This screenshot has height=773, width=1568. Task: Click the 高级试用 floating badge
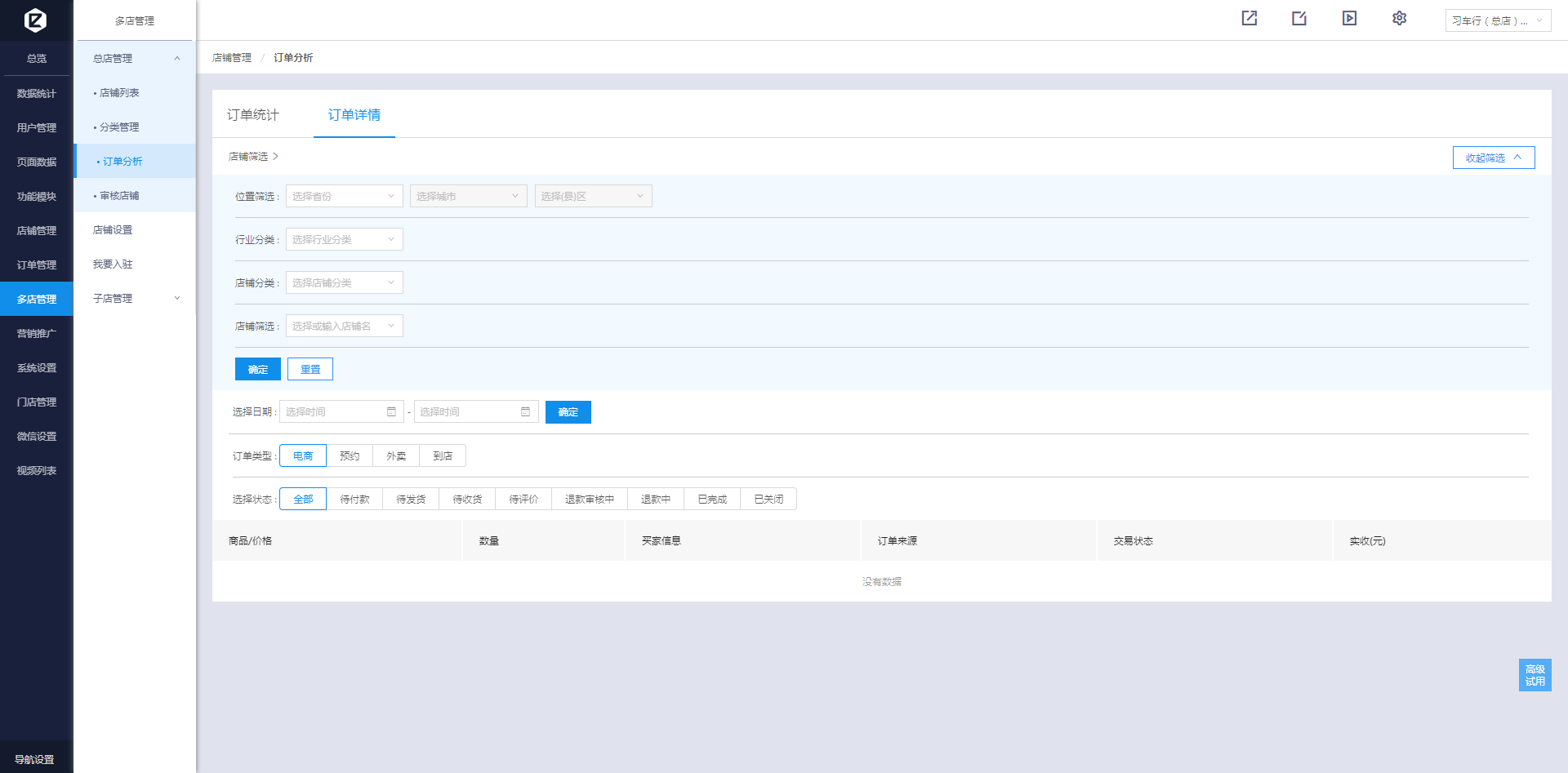pyautogui.click(x=1535, y=675)
